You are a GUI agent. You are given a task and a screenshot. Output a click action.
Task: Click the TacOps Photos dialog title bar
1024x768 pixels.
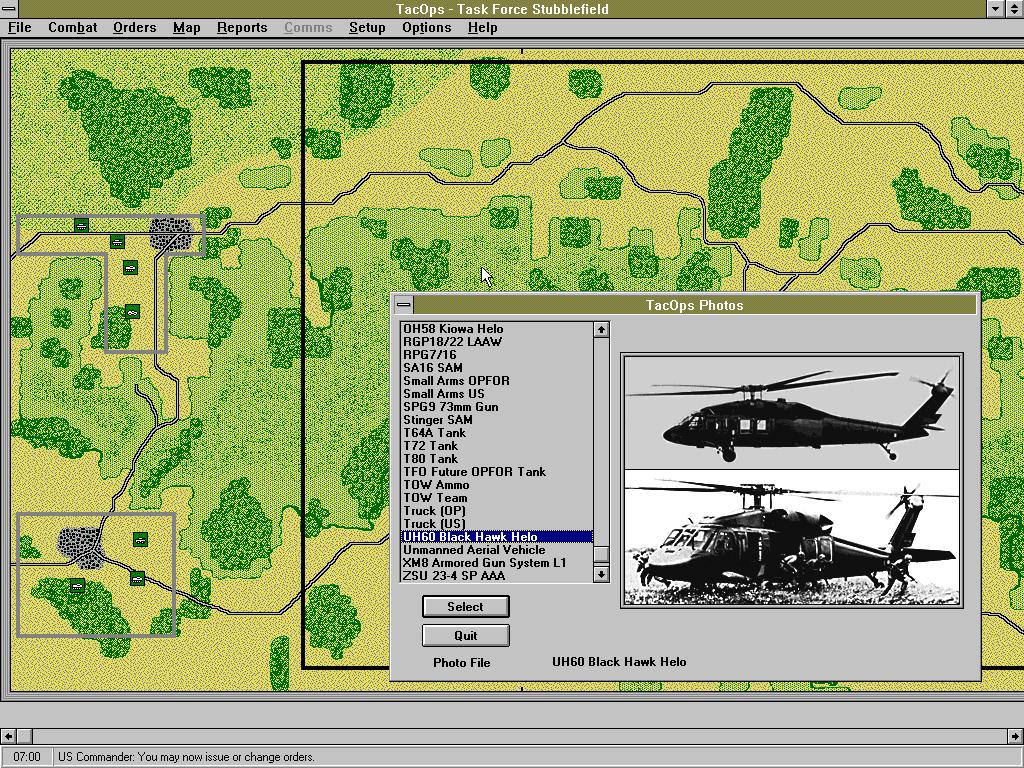[x=695, y=305]
